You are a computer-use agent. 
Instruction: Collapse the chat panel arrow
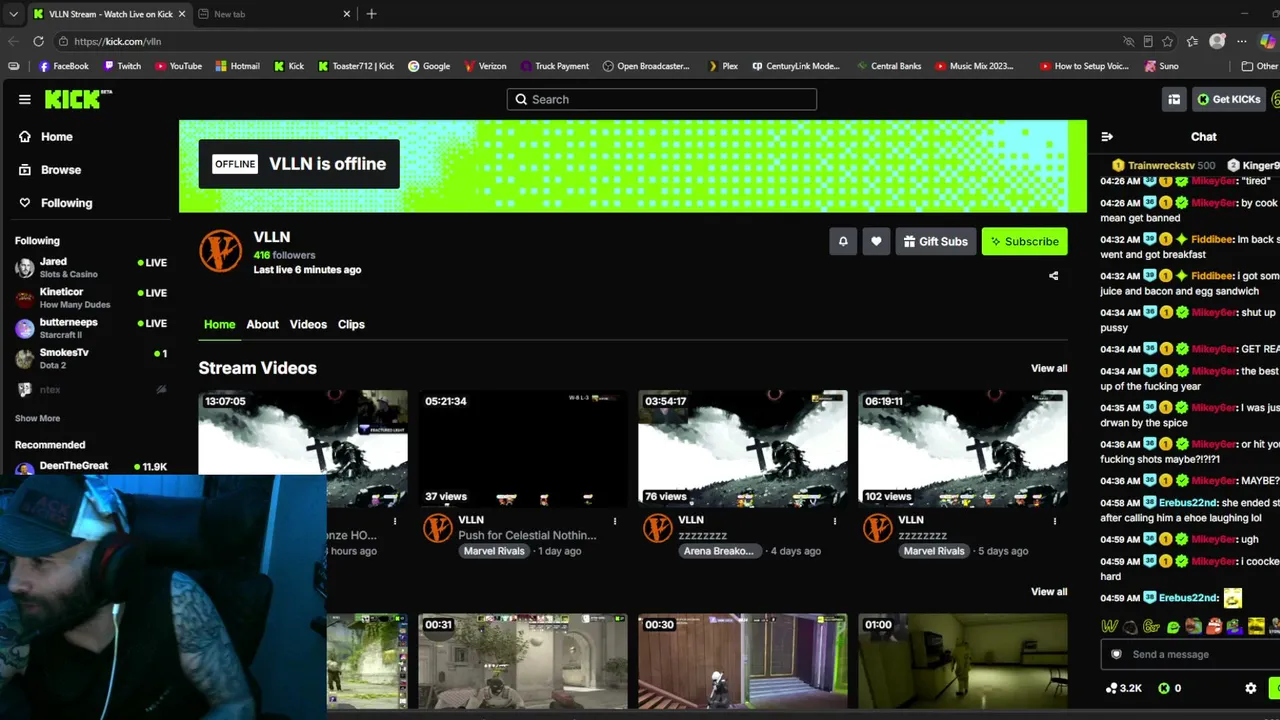point(1107,137)
